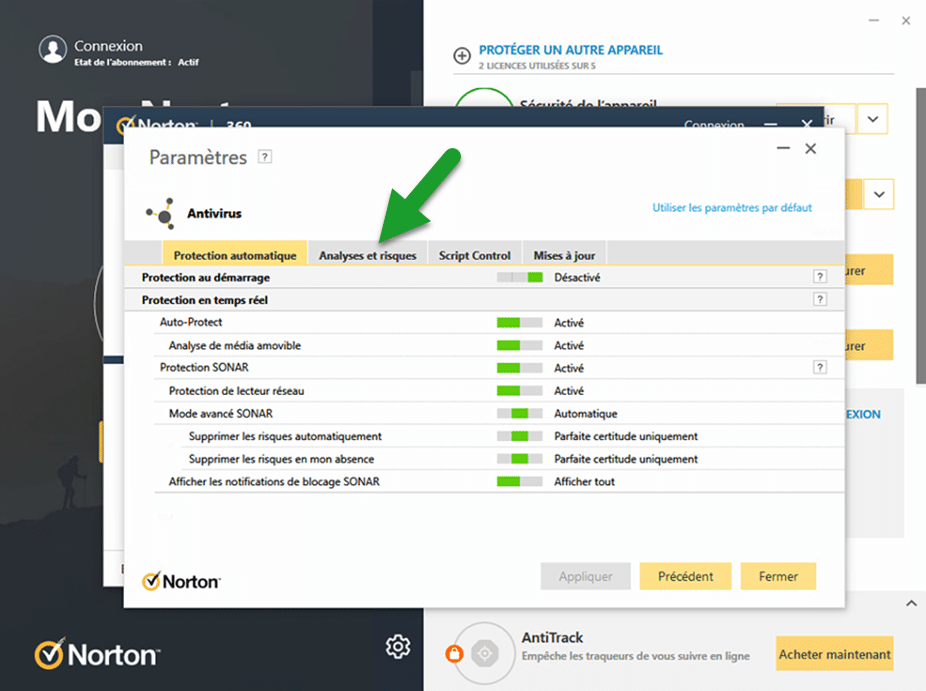The height and width of the screenshot is (691, 926).
Task: Click the AntiTrack target icon
Action: tap(485, 653)
